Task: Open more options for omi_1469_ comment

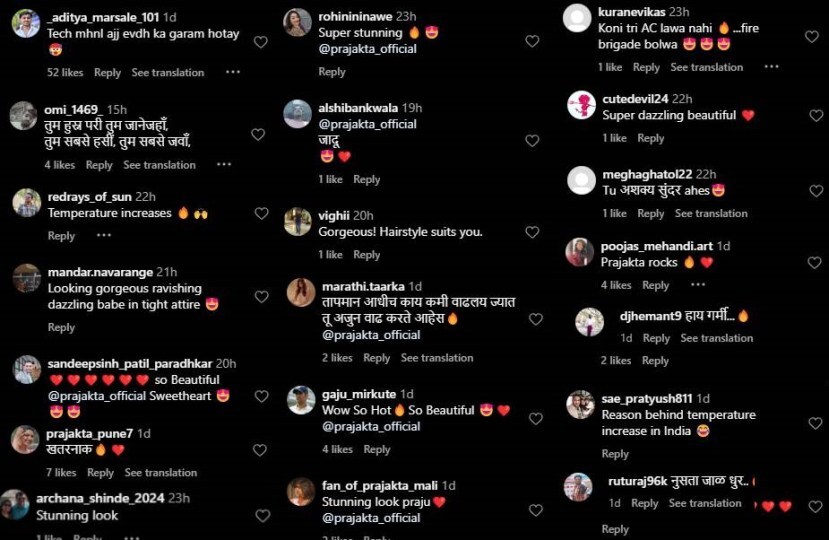Action: coord(224,164)
